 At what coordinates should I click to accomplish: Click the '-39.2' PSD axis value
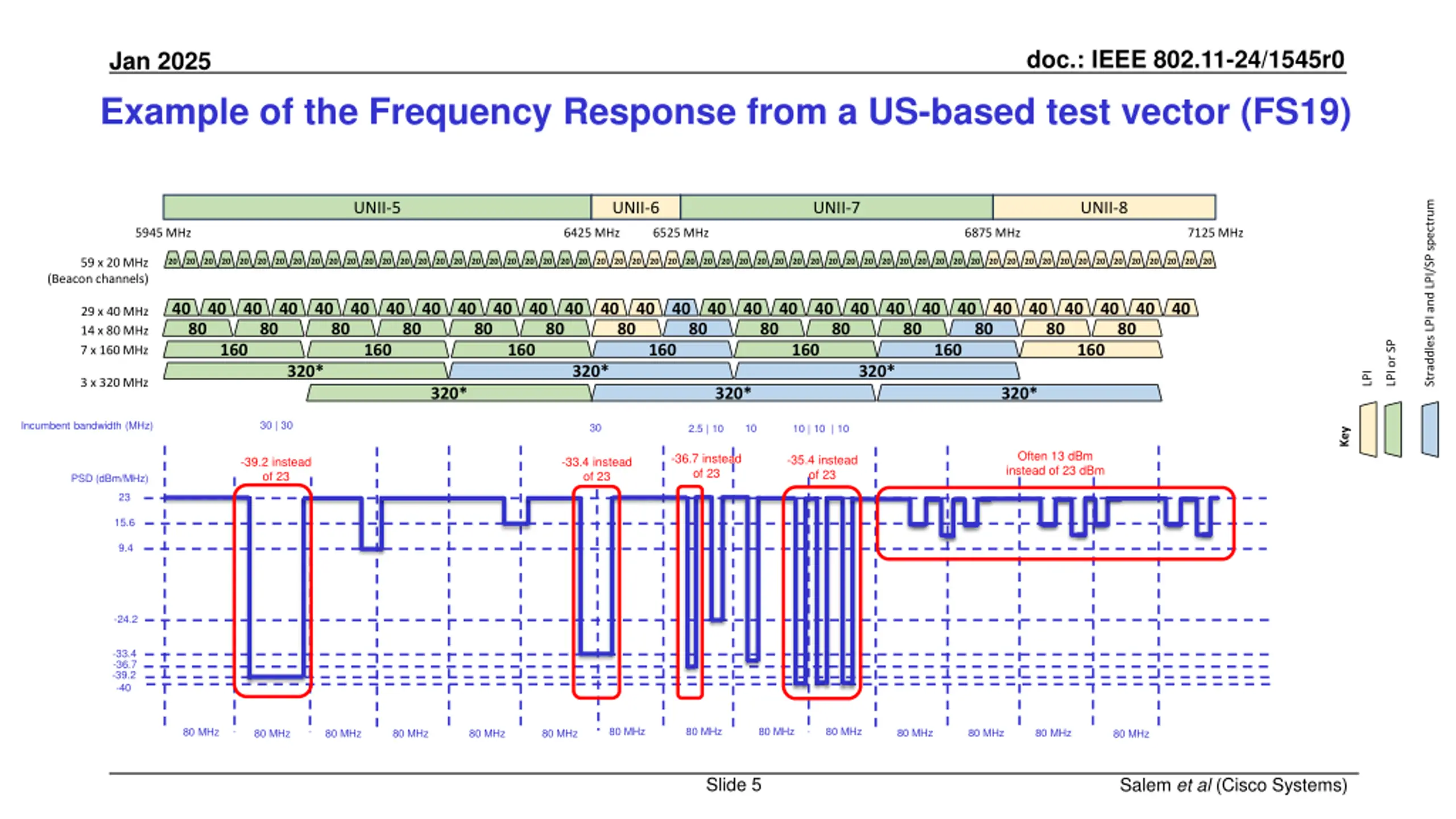coord(125,675)
